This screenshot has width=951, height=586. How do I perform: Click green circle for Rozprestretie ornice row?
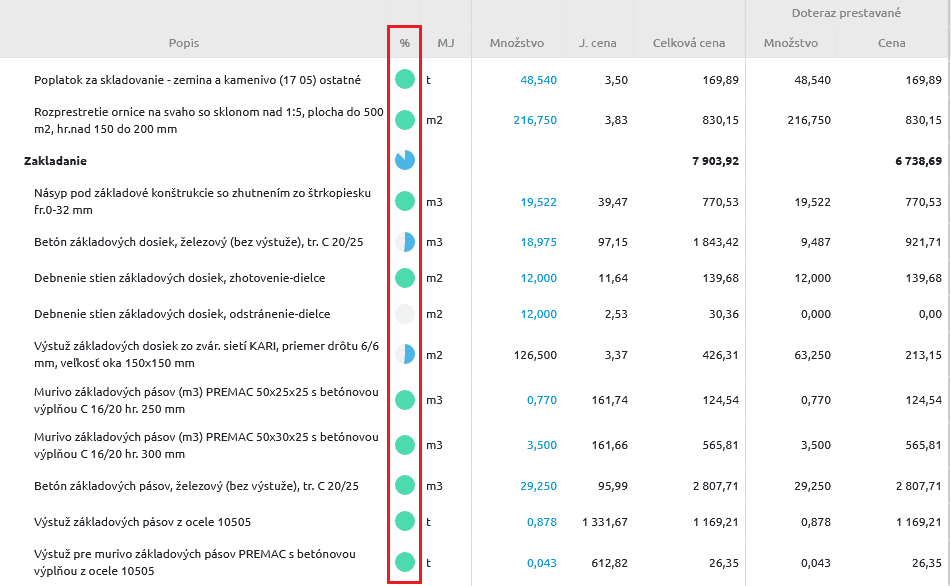pyautogui.click(x=404, y=120)
